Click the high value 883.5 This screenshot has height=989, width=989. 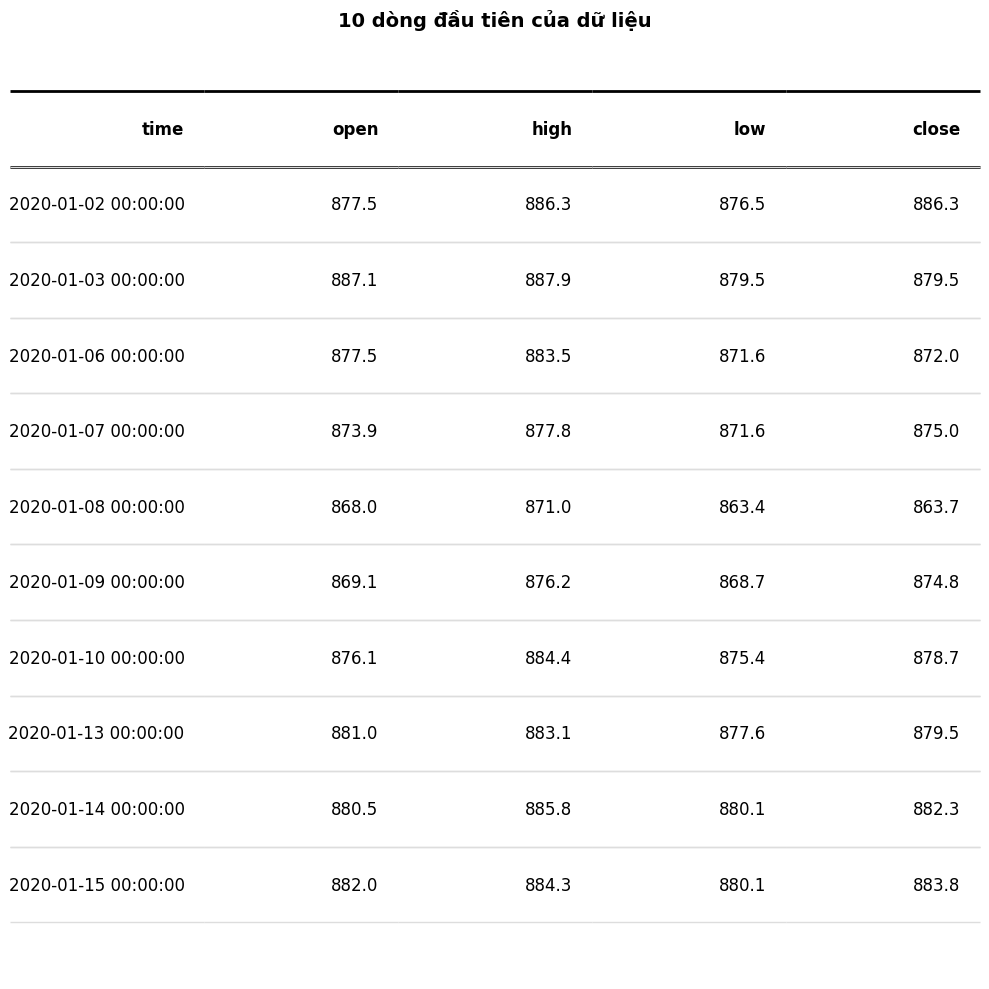pos(548,357)
